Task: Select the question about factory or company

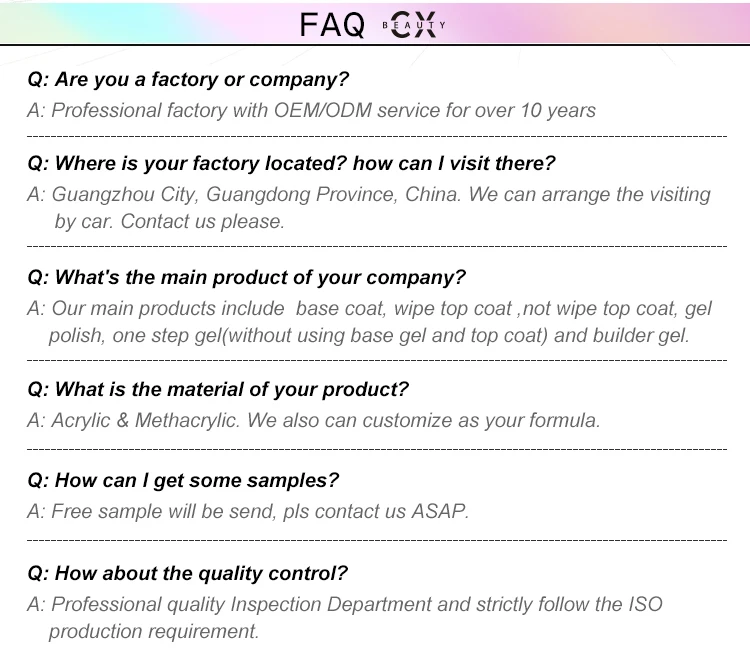Action: (x=188, y=80)
